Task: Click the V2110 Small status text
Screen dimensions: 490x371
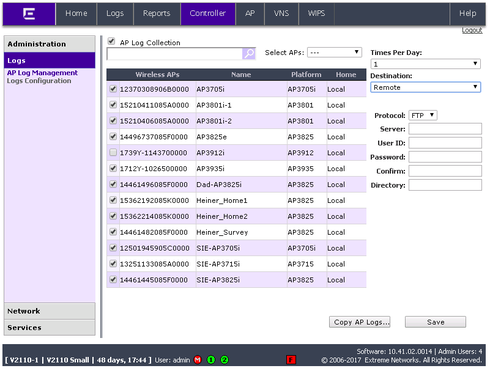Action: coord(68,360)
